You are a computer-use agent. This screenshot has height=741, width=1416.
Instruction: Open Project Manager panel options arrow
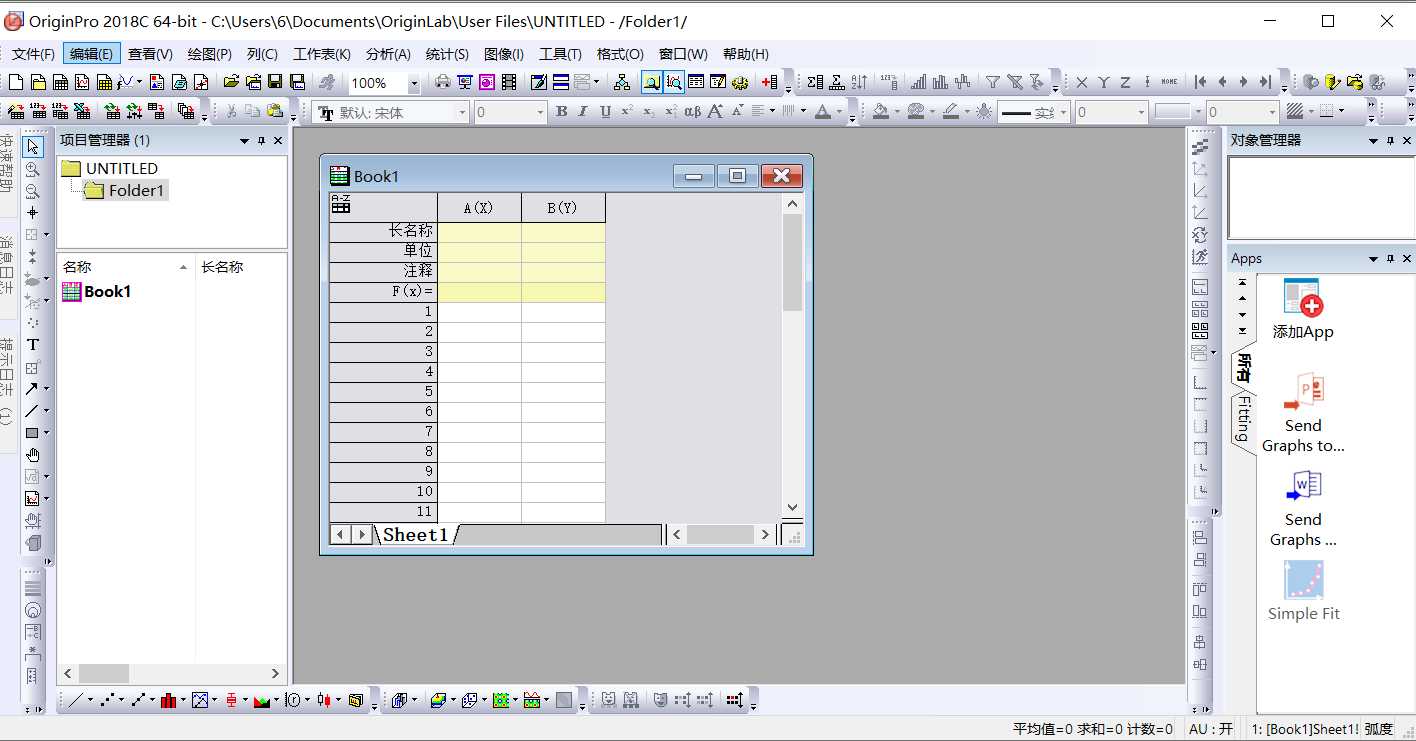[x=244, y=141]
